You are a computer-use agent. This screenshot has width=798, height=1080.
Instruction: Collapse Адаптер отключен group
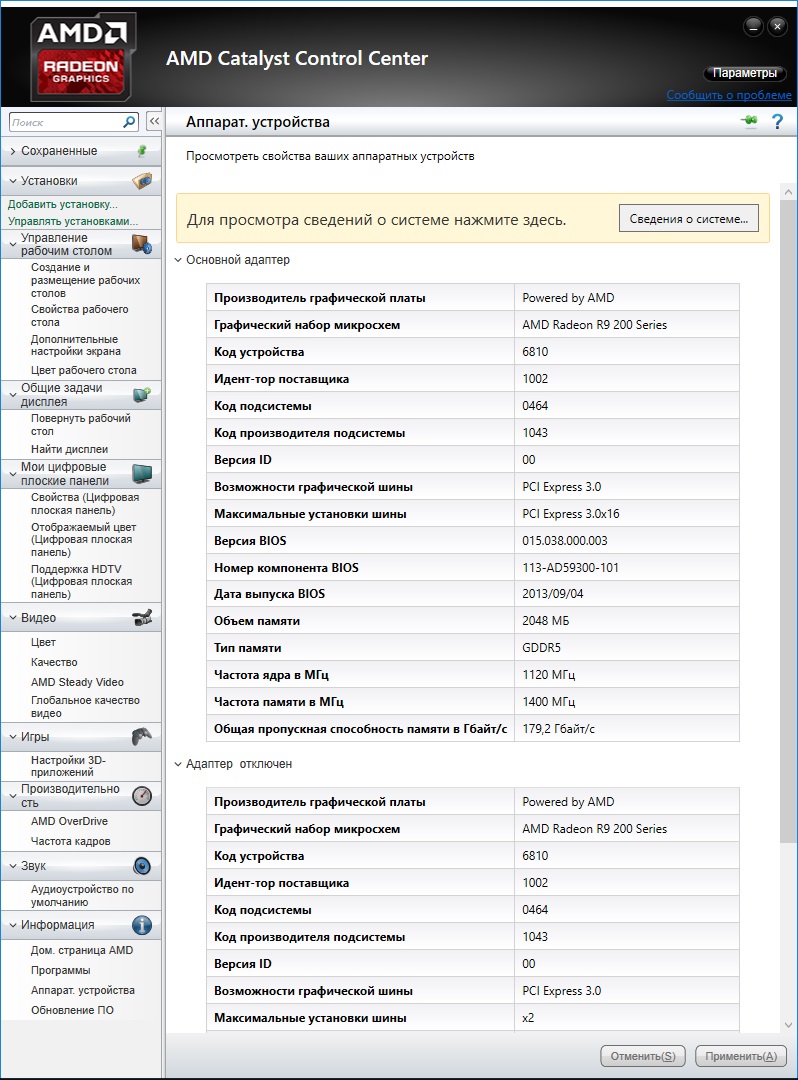(x=178, y=765)
